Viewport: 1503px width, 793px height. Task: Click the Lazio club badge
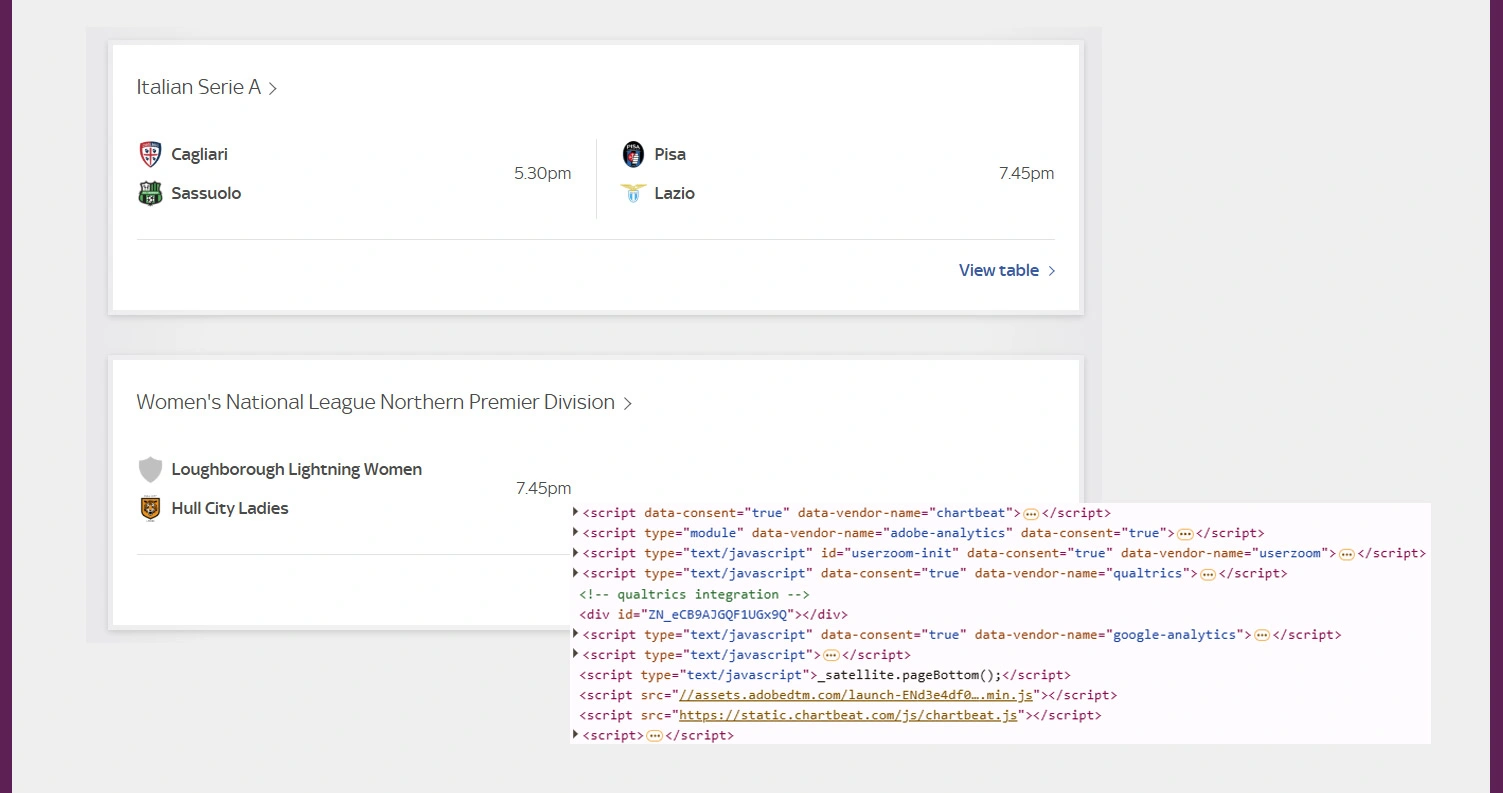633,193
